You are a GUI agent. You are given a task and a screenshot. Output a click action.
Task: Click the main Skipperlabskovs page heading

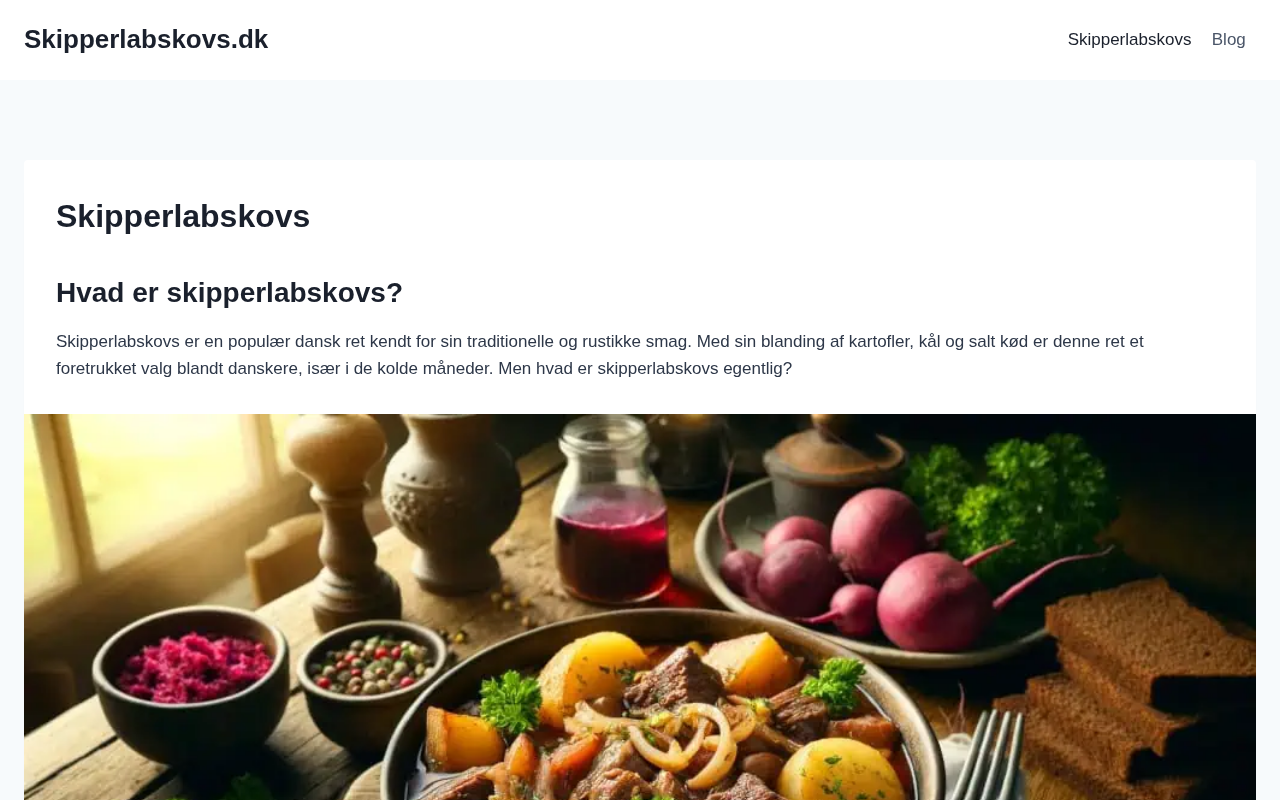[x=183, y=216]
